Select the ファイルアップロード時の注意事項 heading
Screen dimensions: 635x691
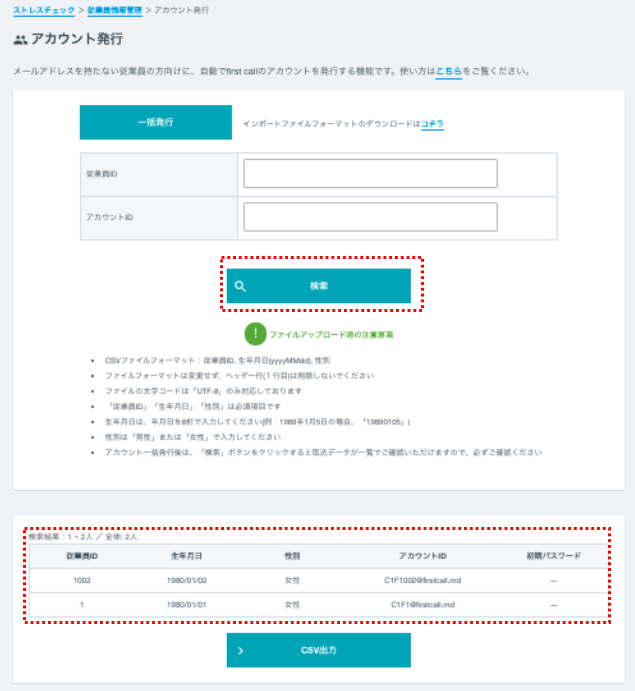coord(331,335)
